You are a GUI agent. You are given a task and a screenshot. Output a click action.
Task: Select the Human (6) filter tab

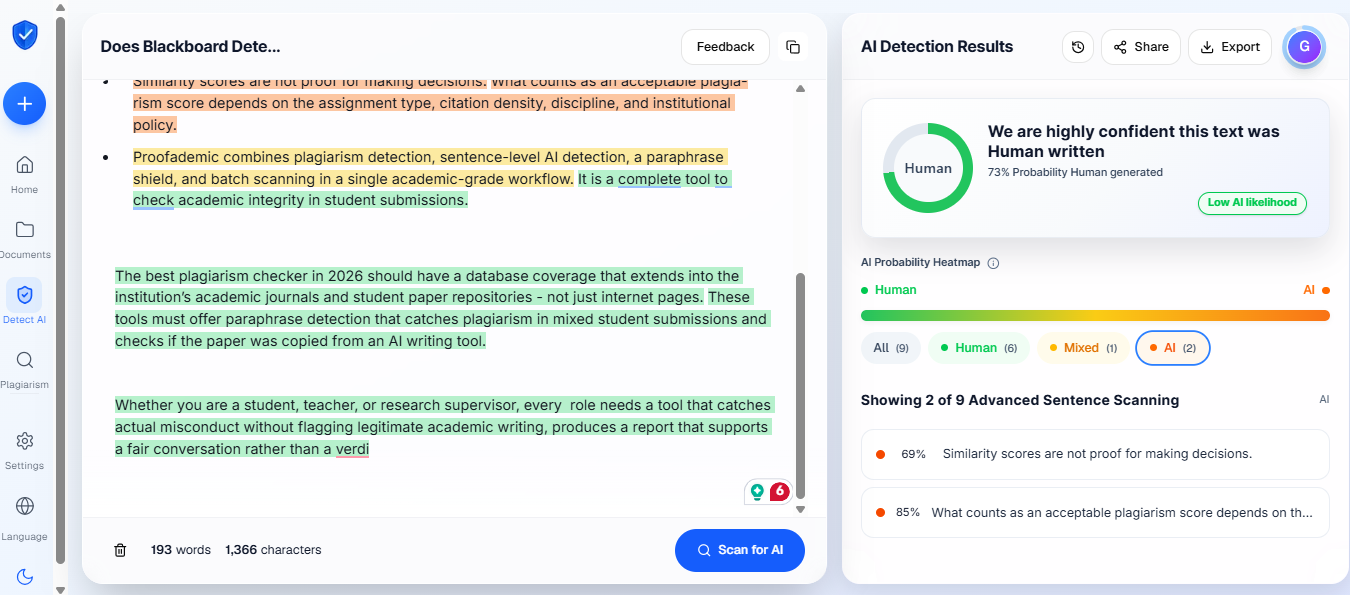coord(978,348)
